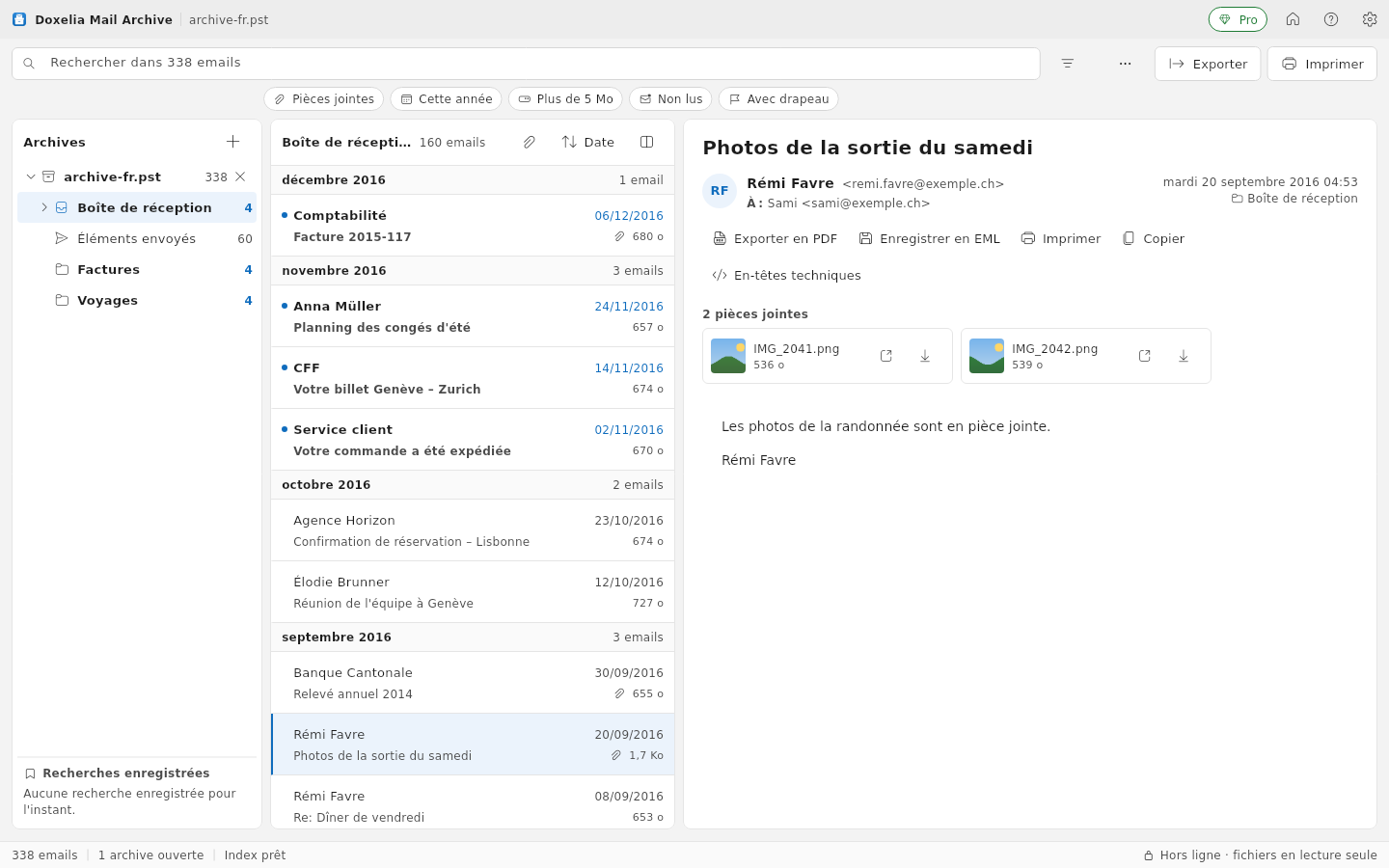Toggle the Plus de 5 Mo filter
This screenshot has height=868, width=1389.
(565, 99)
